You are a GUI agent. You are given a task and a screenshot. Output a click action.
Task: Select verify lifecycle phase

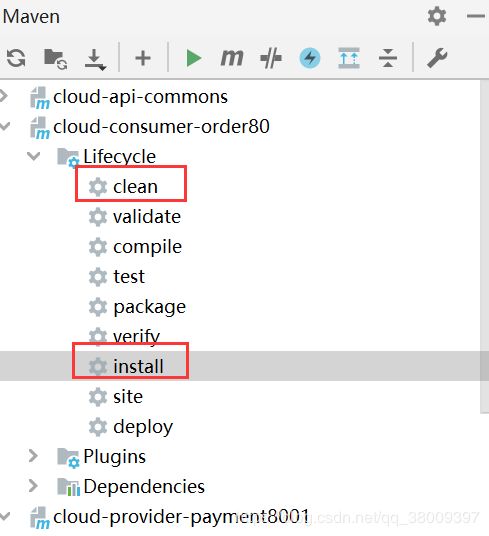[x=136, y=337]
